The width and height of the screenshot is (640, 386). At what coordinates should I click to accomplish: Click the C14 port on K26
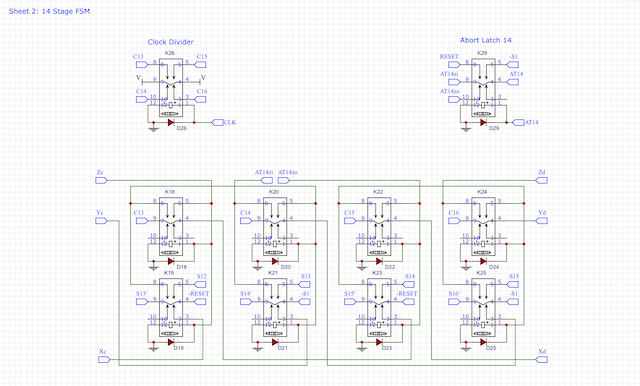point(142,99)
